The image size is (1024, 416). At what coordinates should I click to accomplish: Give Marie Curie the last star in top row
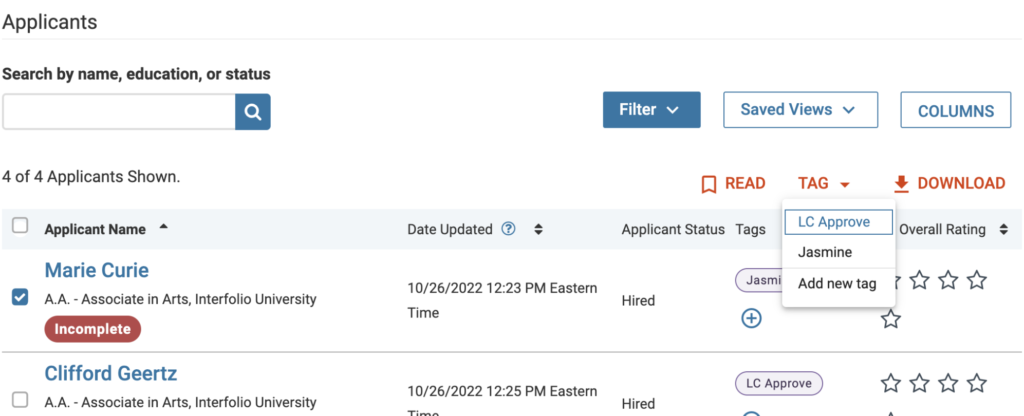click(x=977, y=280)
